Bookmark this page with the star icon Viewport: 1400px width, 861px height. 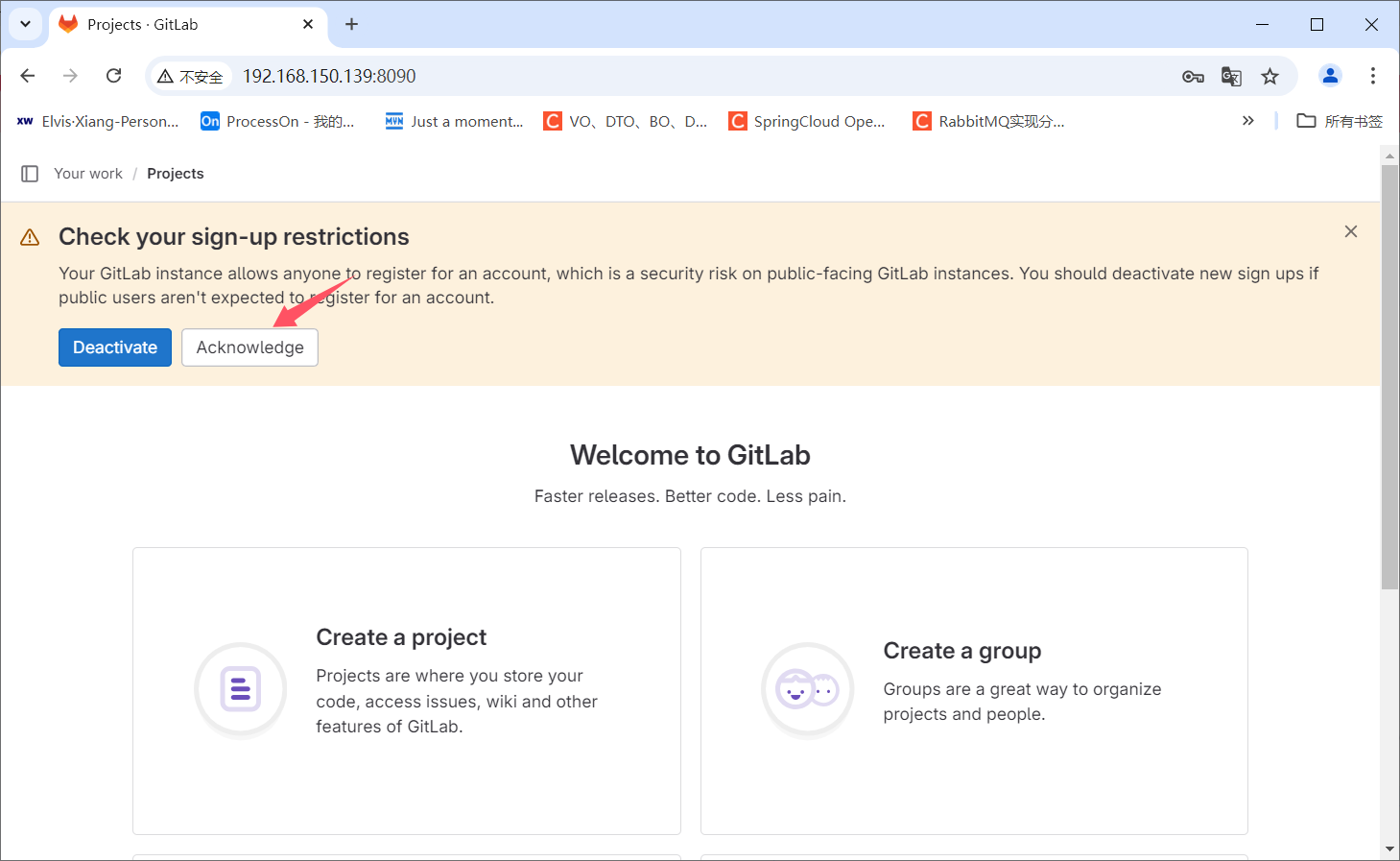point(1270,77)
